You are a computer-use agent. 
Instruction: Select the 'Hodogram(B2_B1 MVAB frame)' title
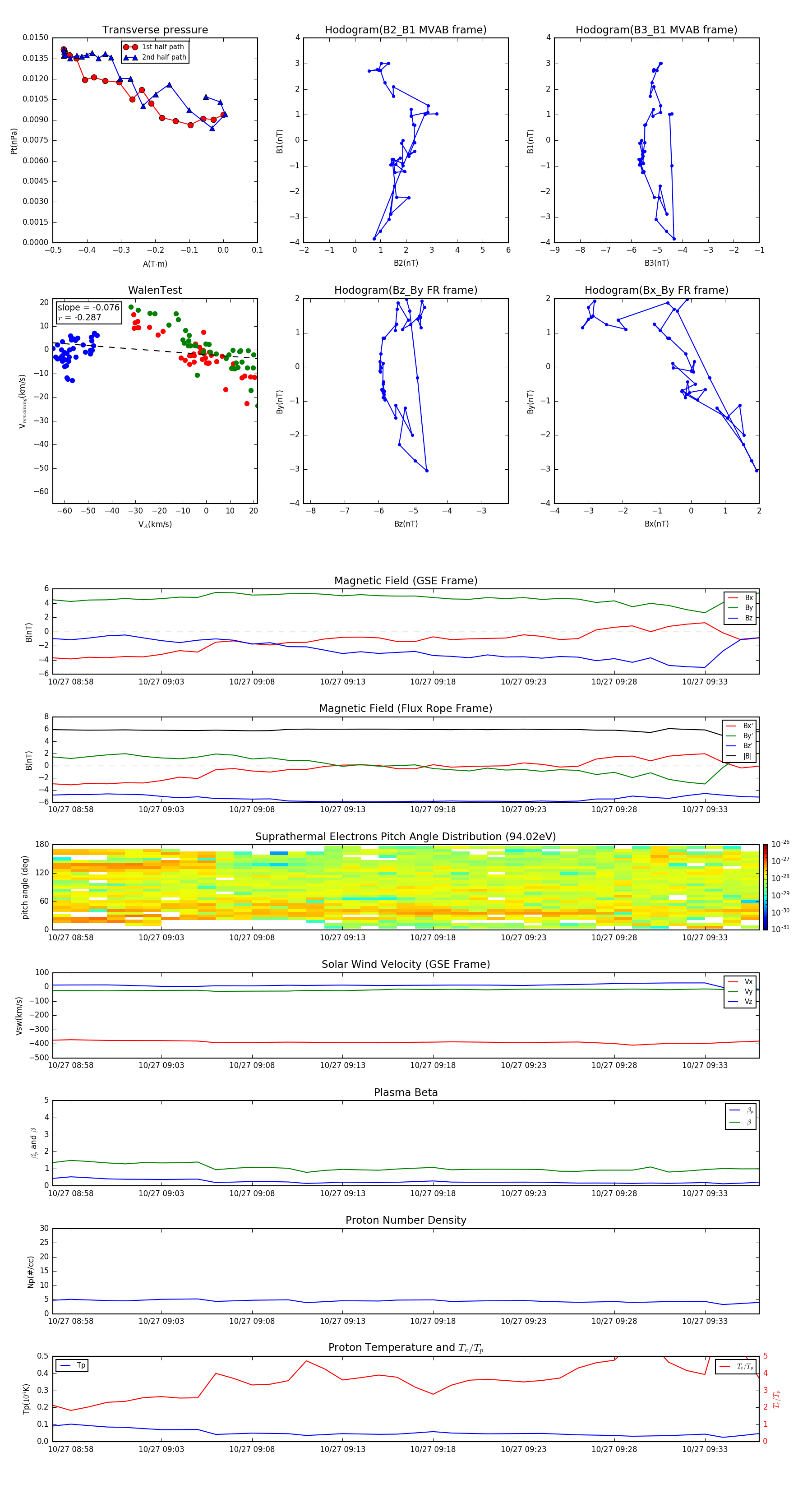(406, 30)
